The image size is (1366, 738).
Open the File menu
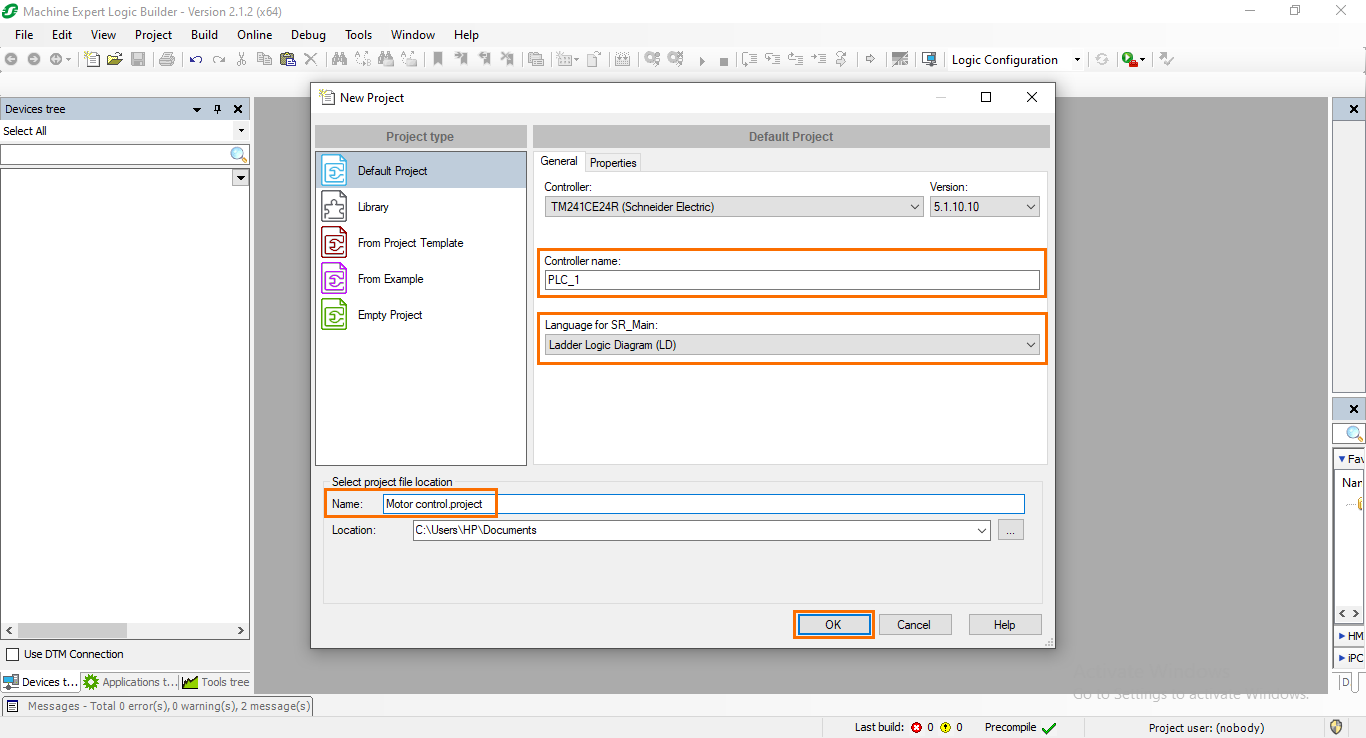(x=24, y=34)
